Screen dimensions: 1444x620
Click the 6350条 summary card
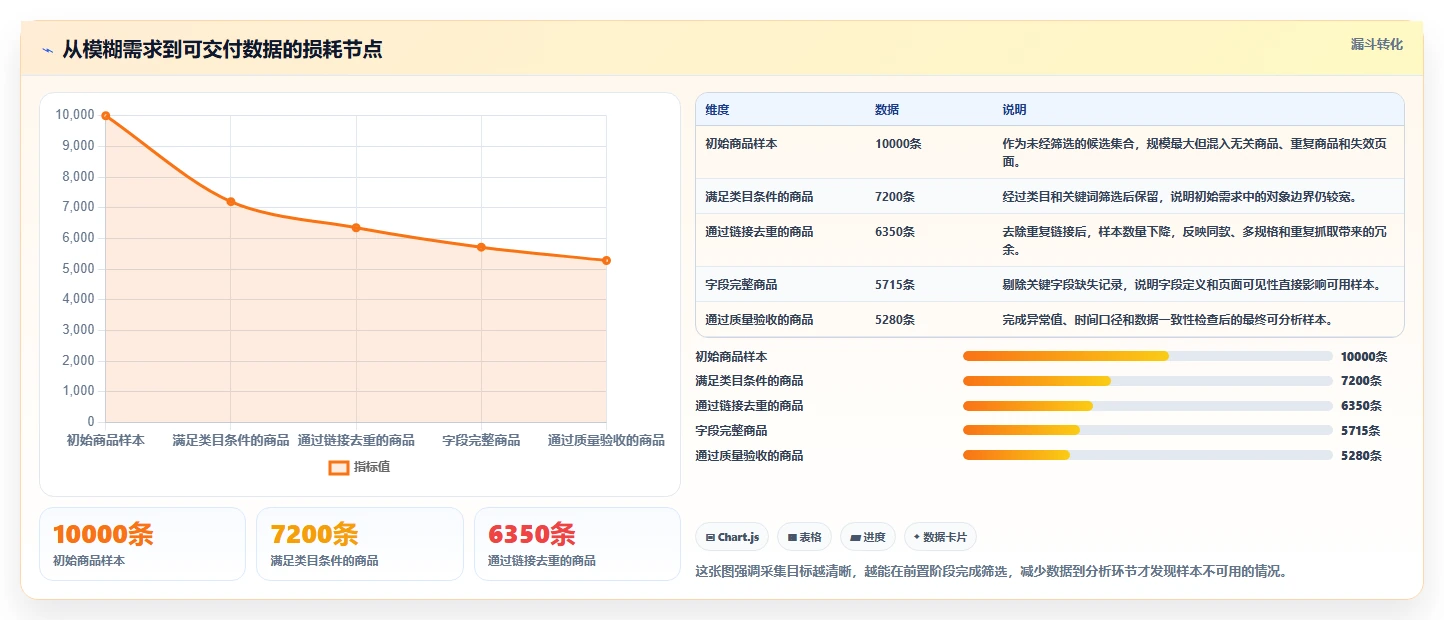[577, 544]
